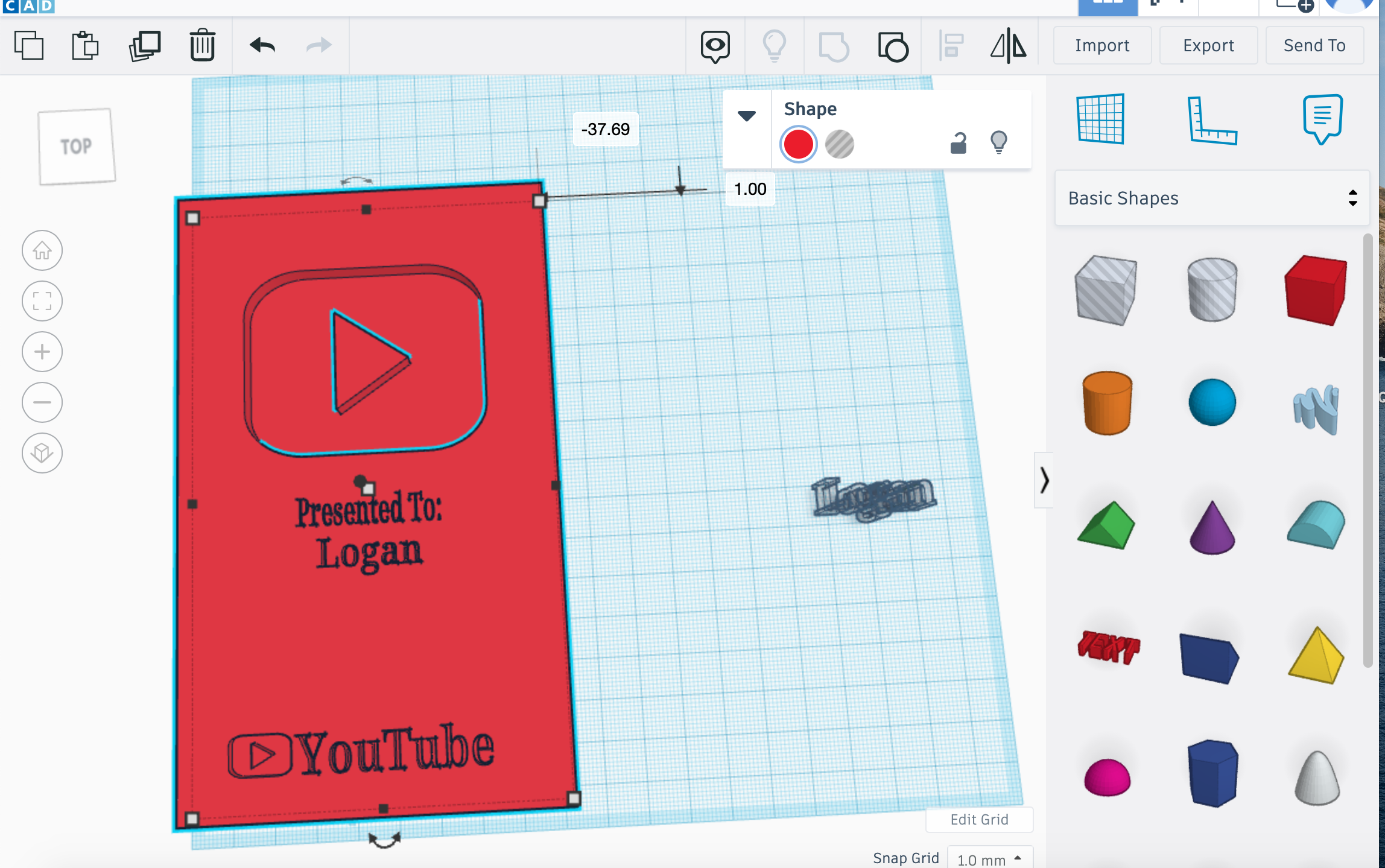Click the Edit Grid button
The width and height of the screenshot is (1385, 868).
pyautogui.click(x=979, y=819)
